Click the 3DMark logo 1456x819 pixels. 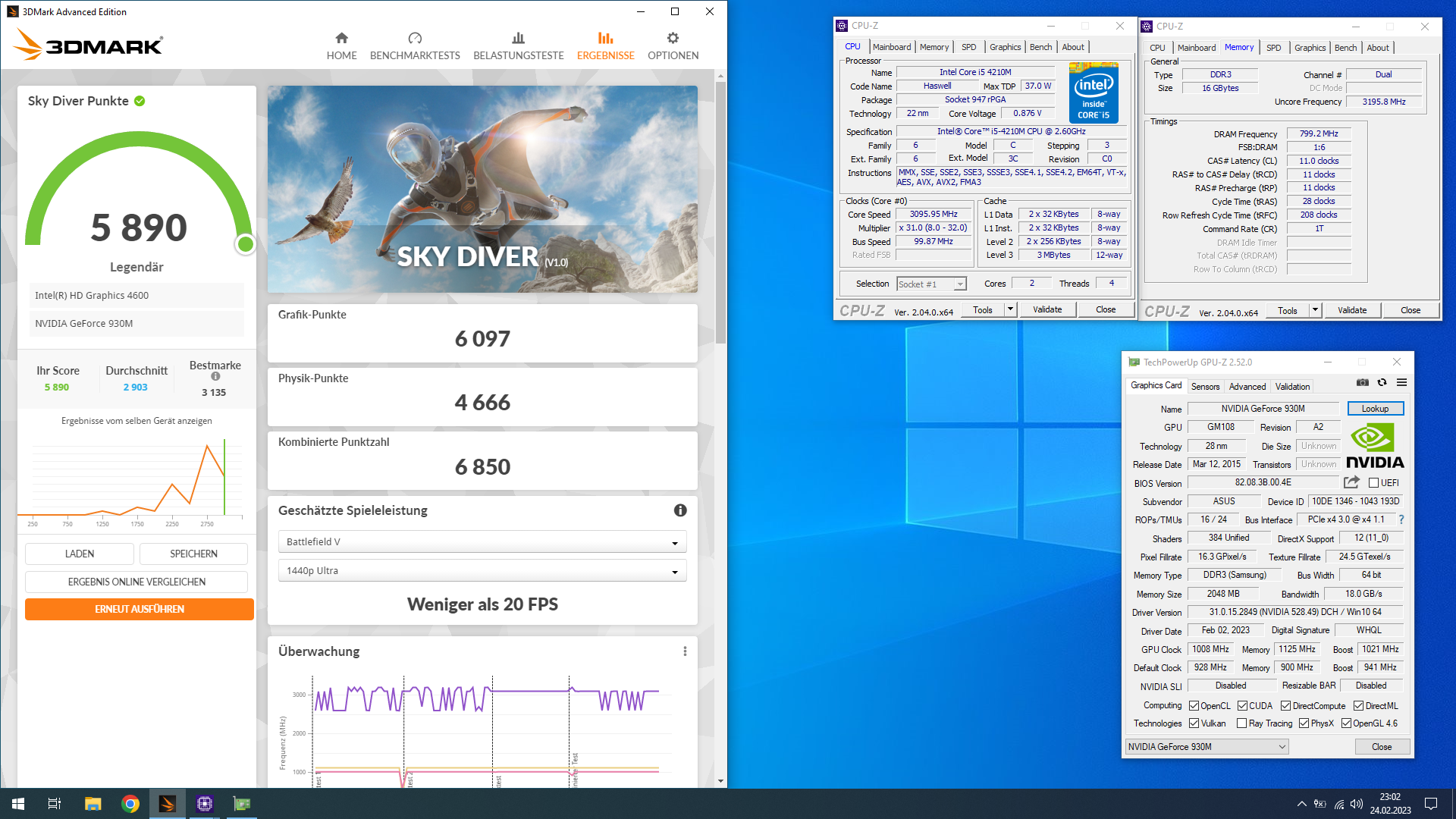click(x=88, y=45)
